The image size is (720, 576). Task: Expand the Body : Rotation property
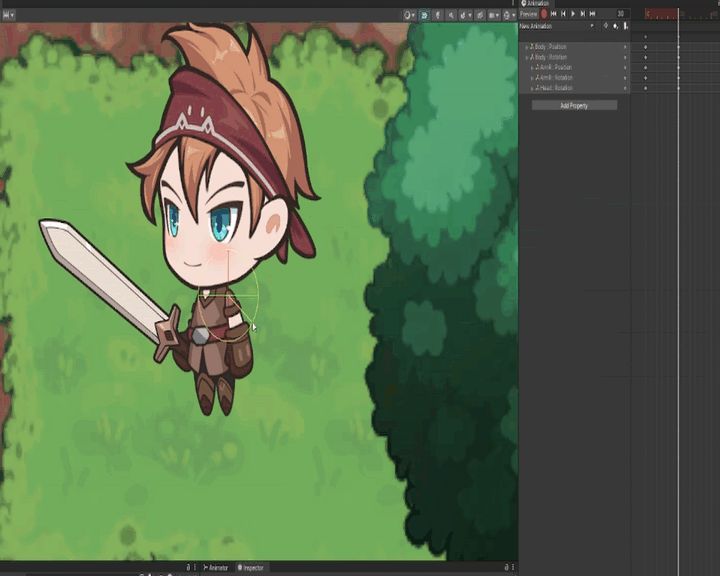[527, 57]
